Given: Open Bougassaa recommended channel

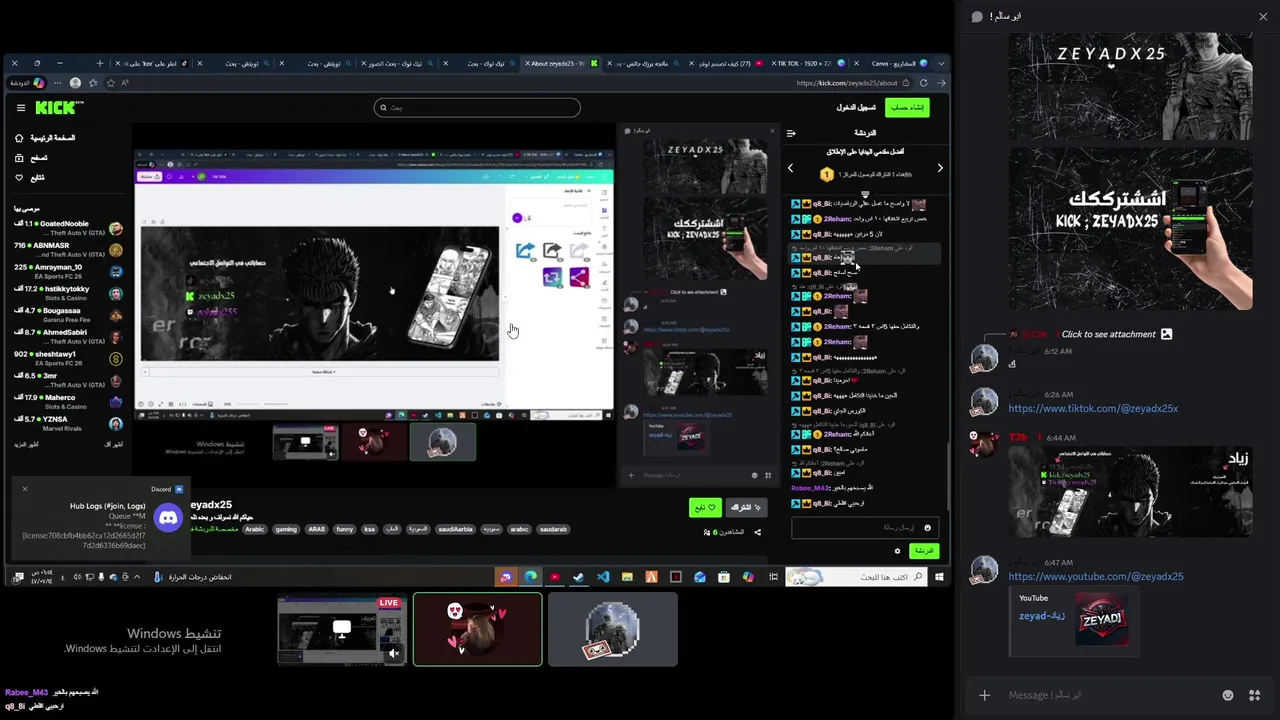Looking at the screenshot, I should pyautogui.click(x=68, y=315).
